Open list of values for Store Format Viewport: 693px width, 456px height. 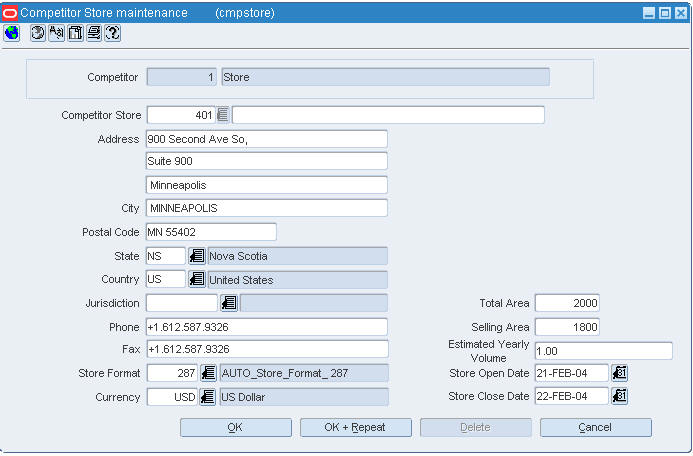[208, 373]
